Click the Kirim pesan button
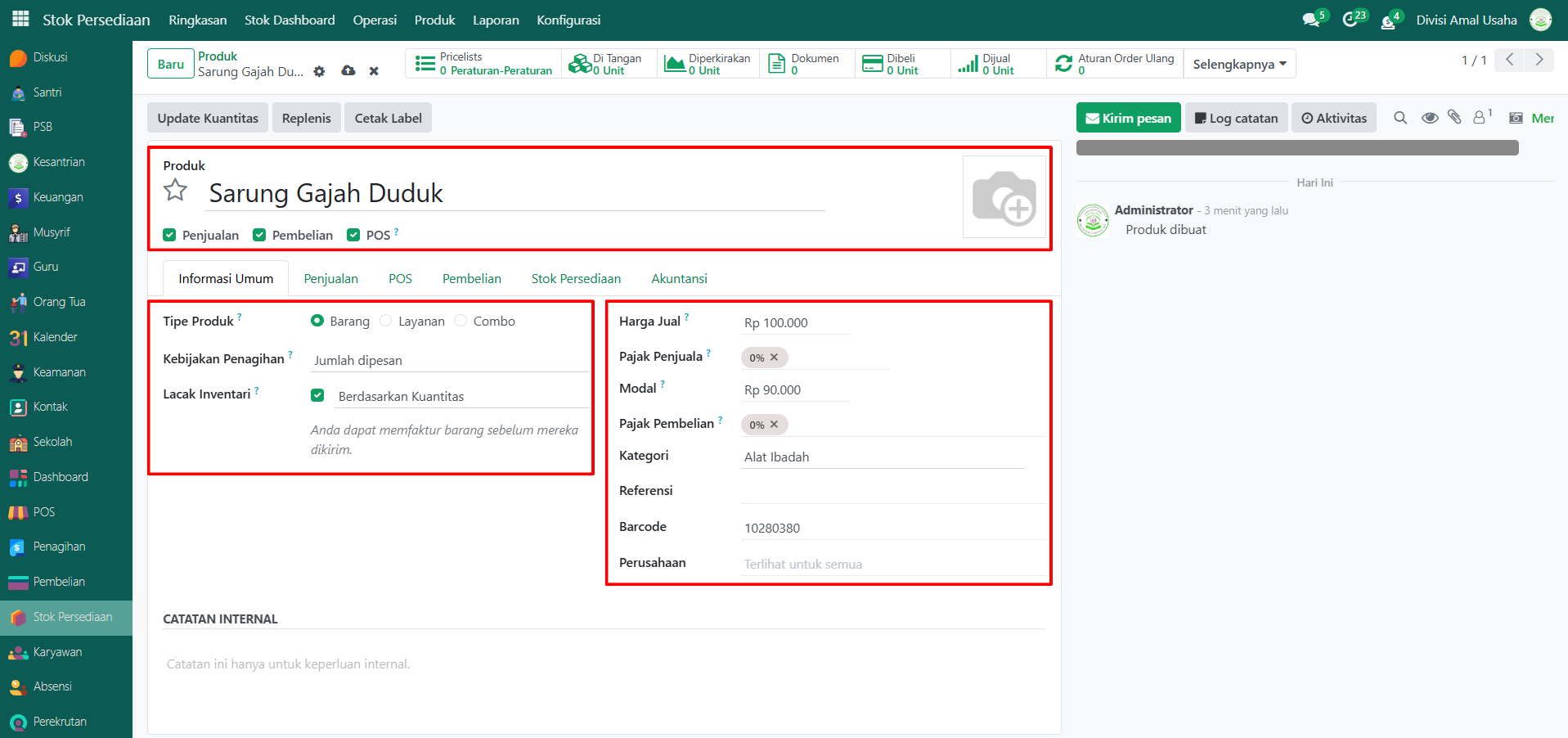Image resolution: width=1568 pixels, height=738 pixels. pos(1128,118)
